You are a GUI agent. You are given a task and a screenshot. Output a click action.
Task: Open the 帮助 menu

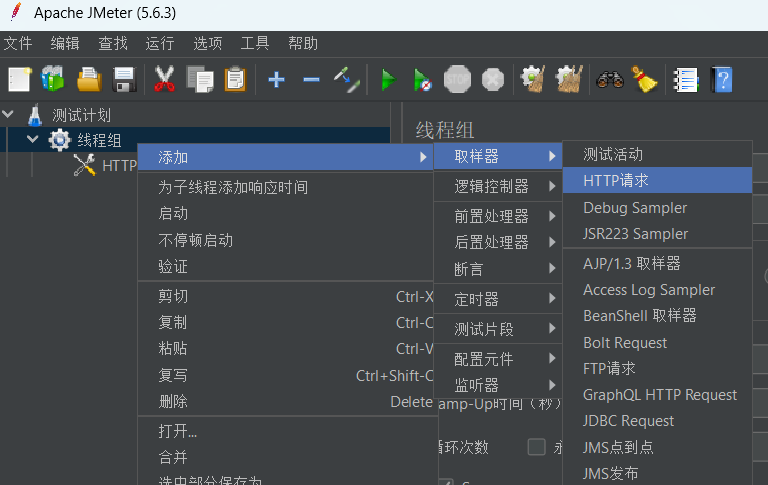303,43
